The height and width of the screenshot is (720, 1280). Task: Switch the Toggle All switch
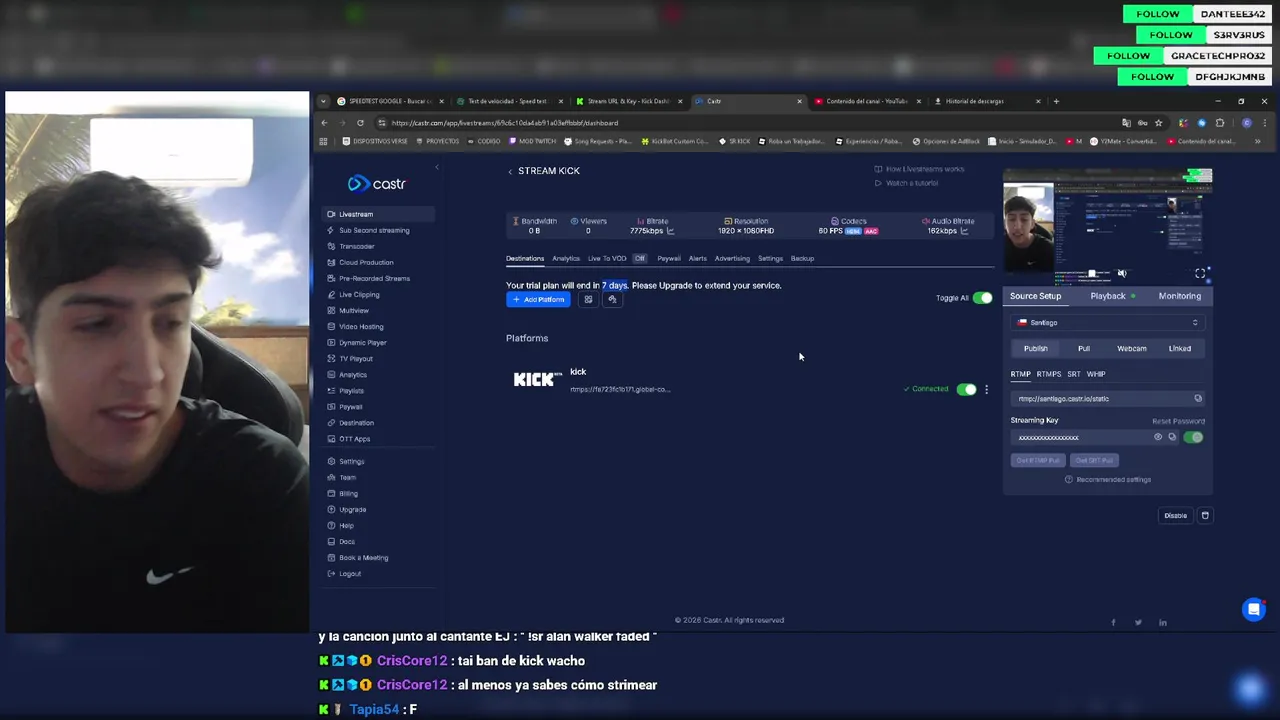[x=982, y=298]
